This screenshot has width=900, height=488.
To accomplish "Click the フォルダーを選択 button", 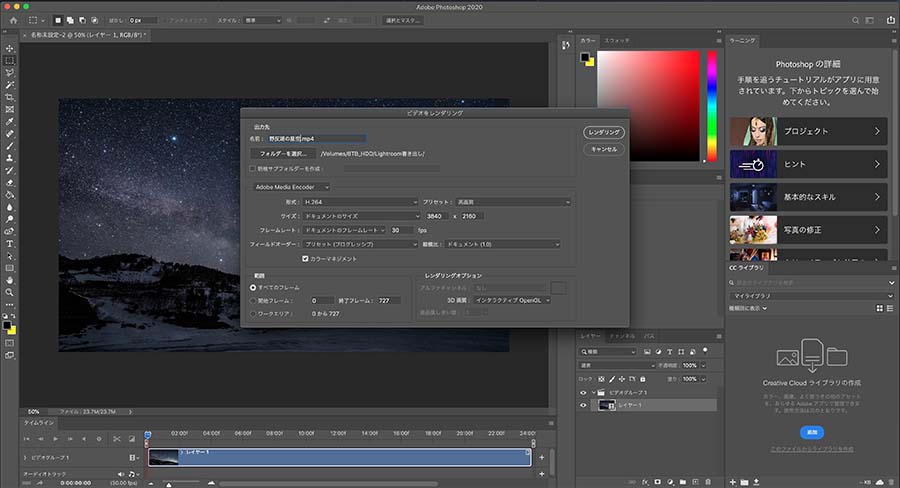I will click(x=282, y=153).
